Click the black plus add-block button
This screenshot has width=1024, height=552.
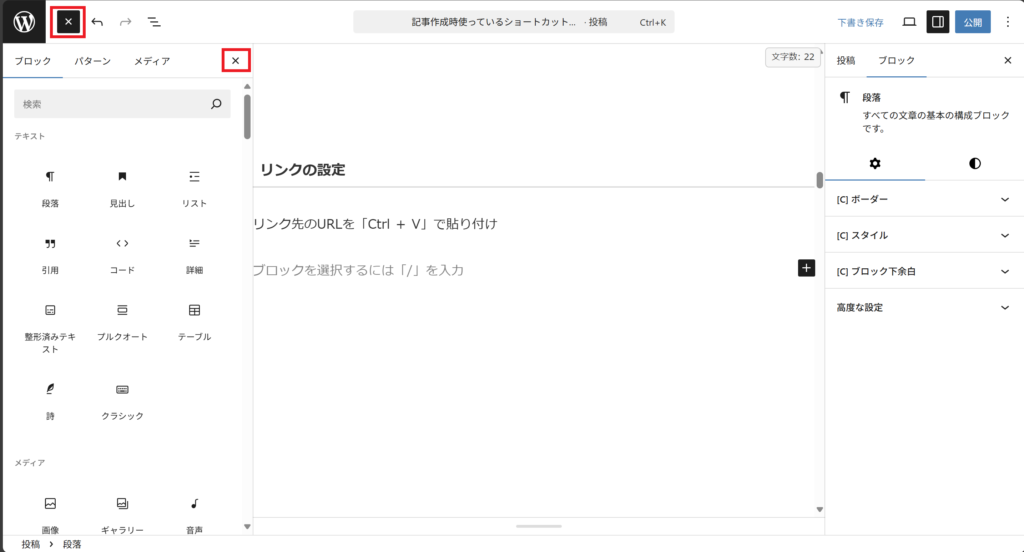tap(806, 268)
